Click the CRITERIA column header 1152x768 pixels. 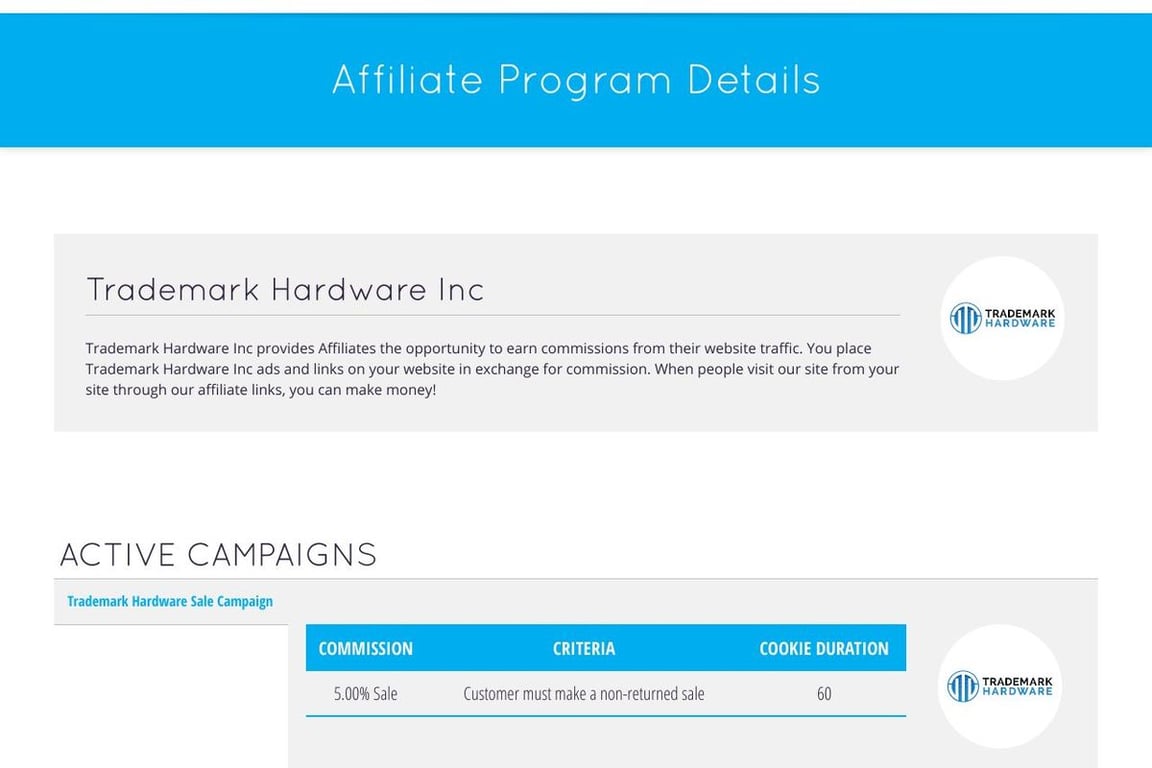click(x=584, y=648)
